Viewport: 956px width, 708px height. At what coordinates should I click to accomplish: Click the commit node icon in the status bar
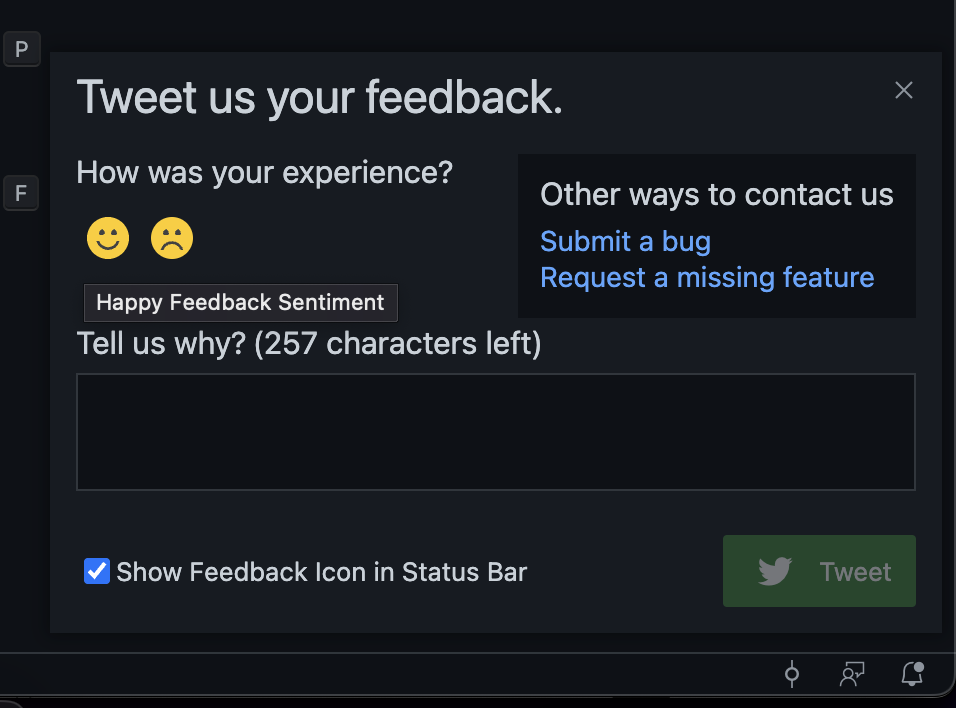coord(791,675)
